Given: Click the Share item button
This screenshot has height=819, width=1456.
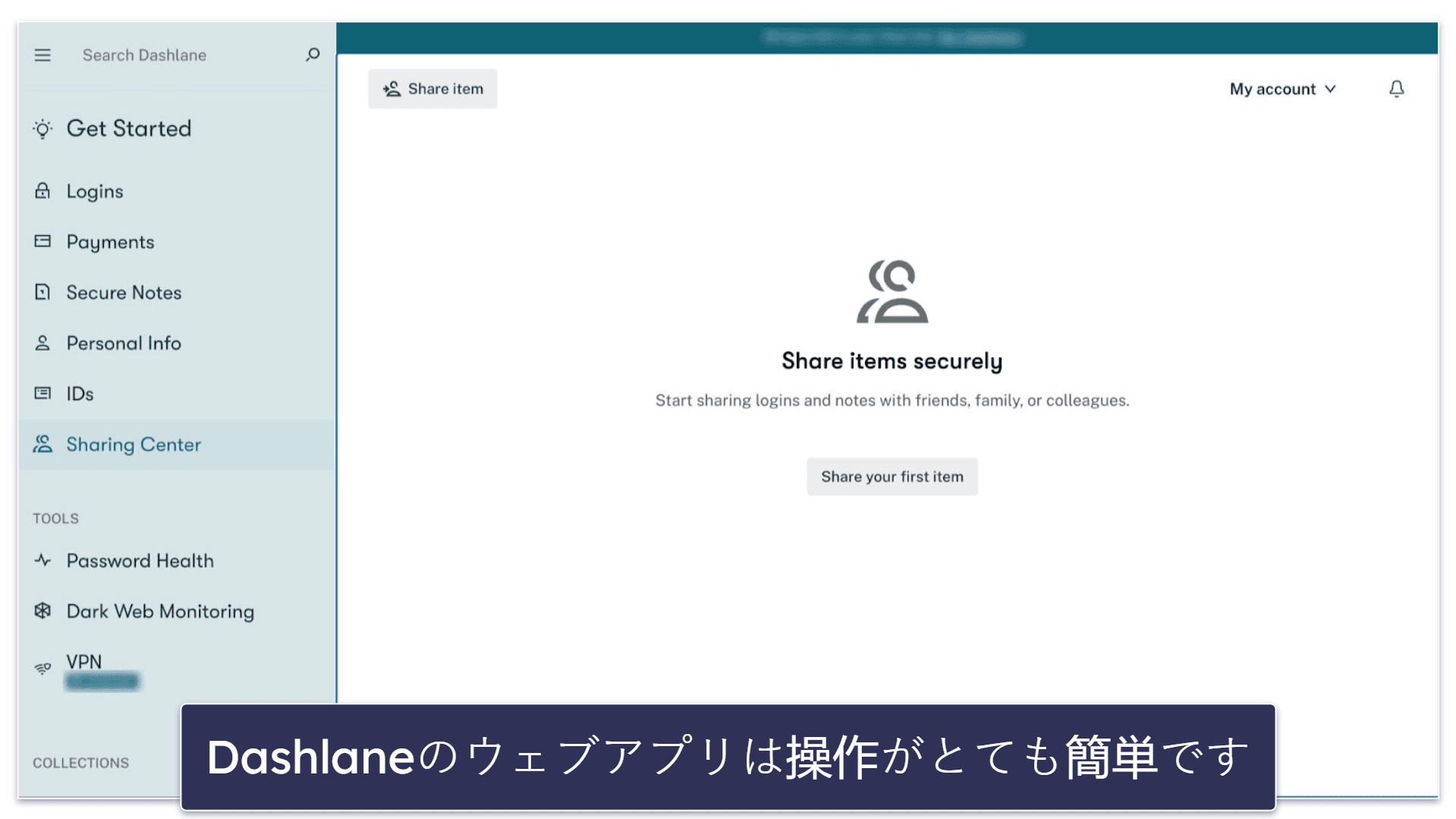Looking at the screenshot, I should (432, 89).
